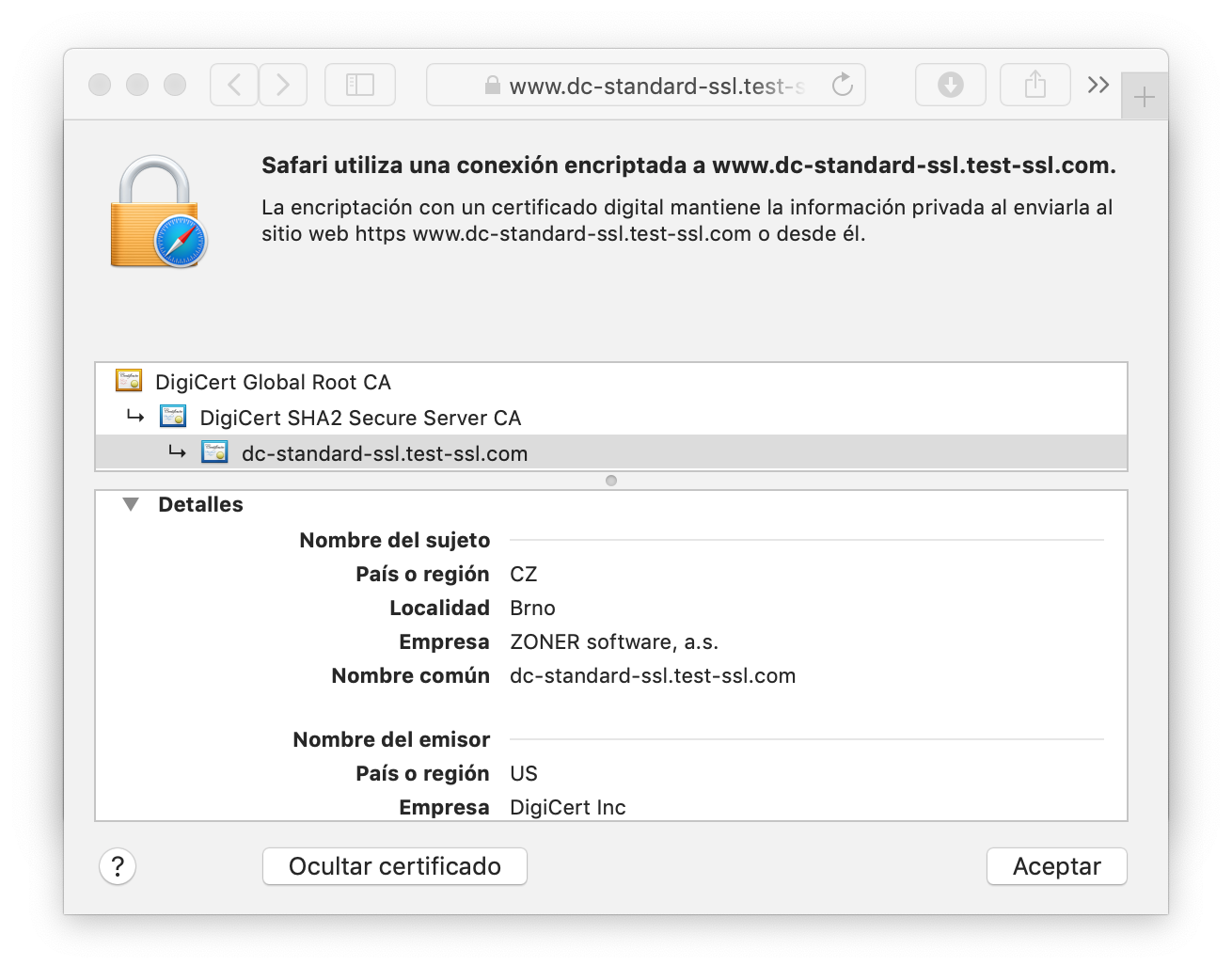Click Ocultar certificado button
The height and width of the screenshot is (965, 1232).
[x=395, y=866]
